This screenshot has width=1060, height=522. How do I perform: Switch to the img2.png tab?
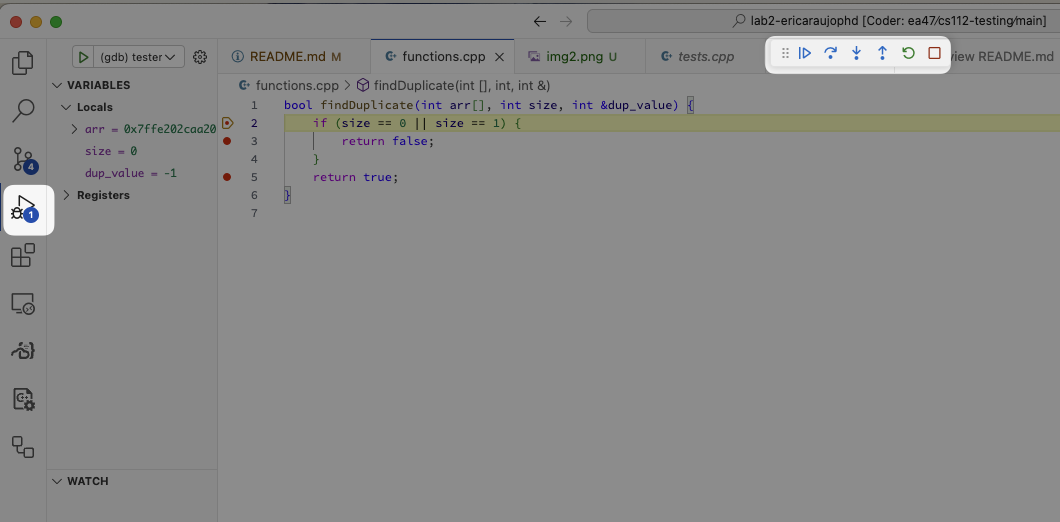click(574, 57)
